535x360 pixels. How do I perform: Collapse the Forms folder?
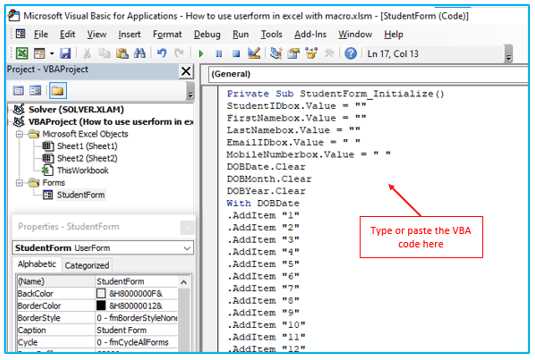(19, 183)
